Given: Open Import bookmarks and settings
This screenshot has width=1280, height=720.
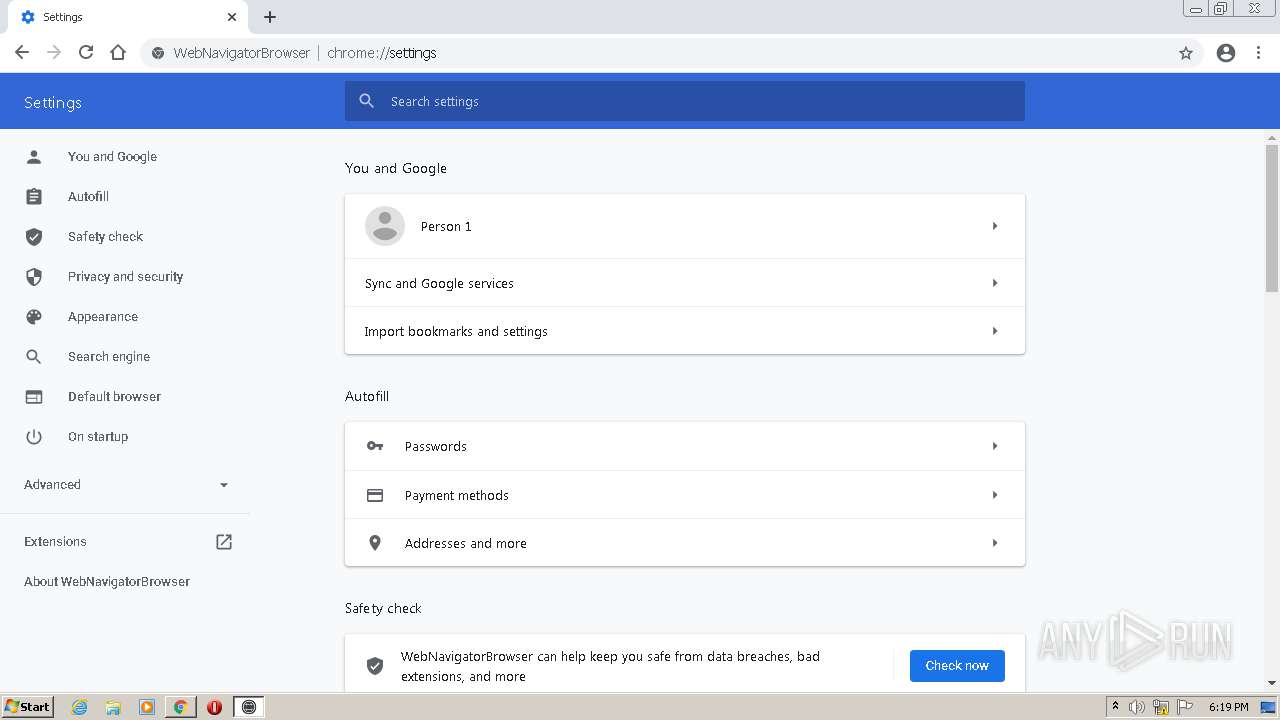Looking at the screenshot, I should pos(685,331).
